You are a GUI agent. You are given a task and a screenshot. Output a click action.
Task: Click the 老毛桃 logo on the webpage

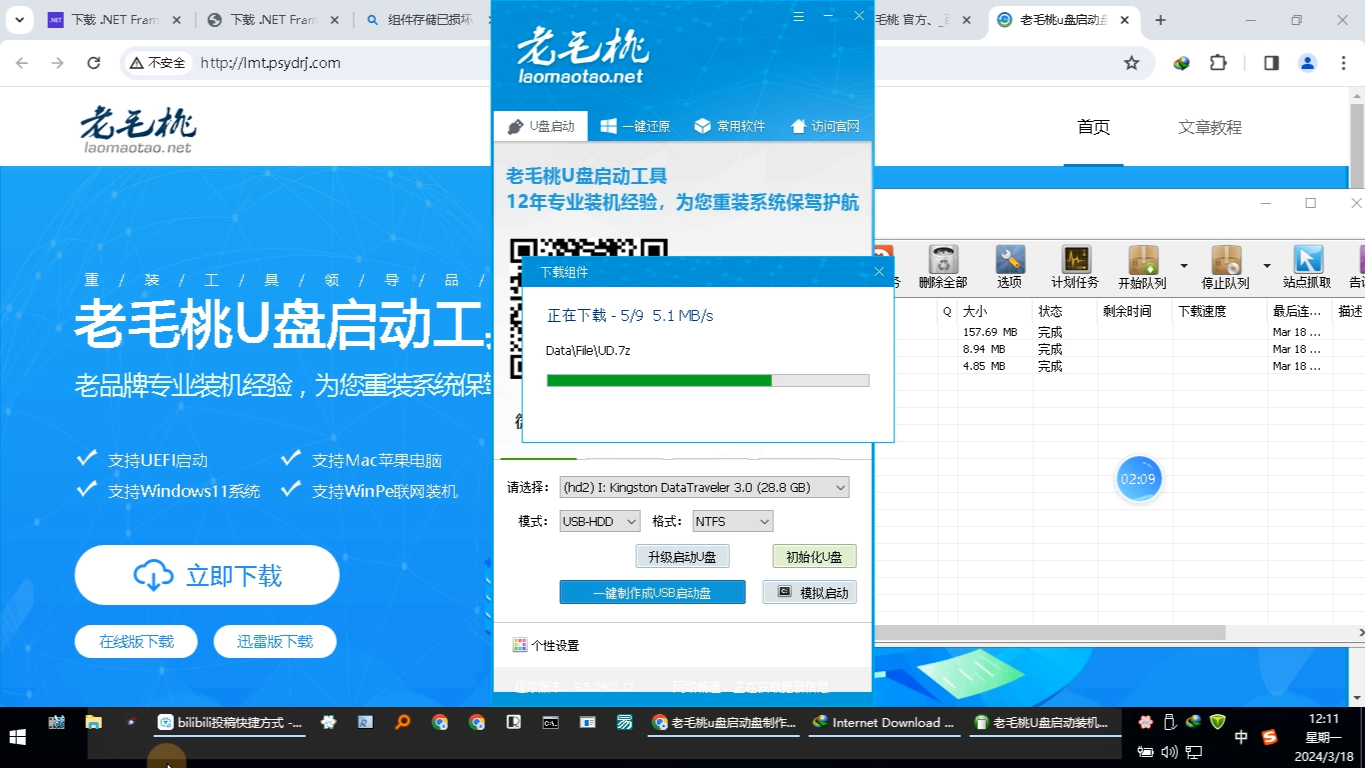coord(138,130)
